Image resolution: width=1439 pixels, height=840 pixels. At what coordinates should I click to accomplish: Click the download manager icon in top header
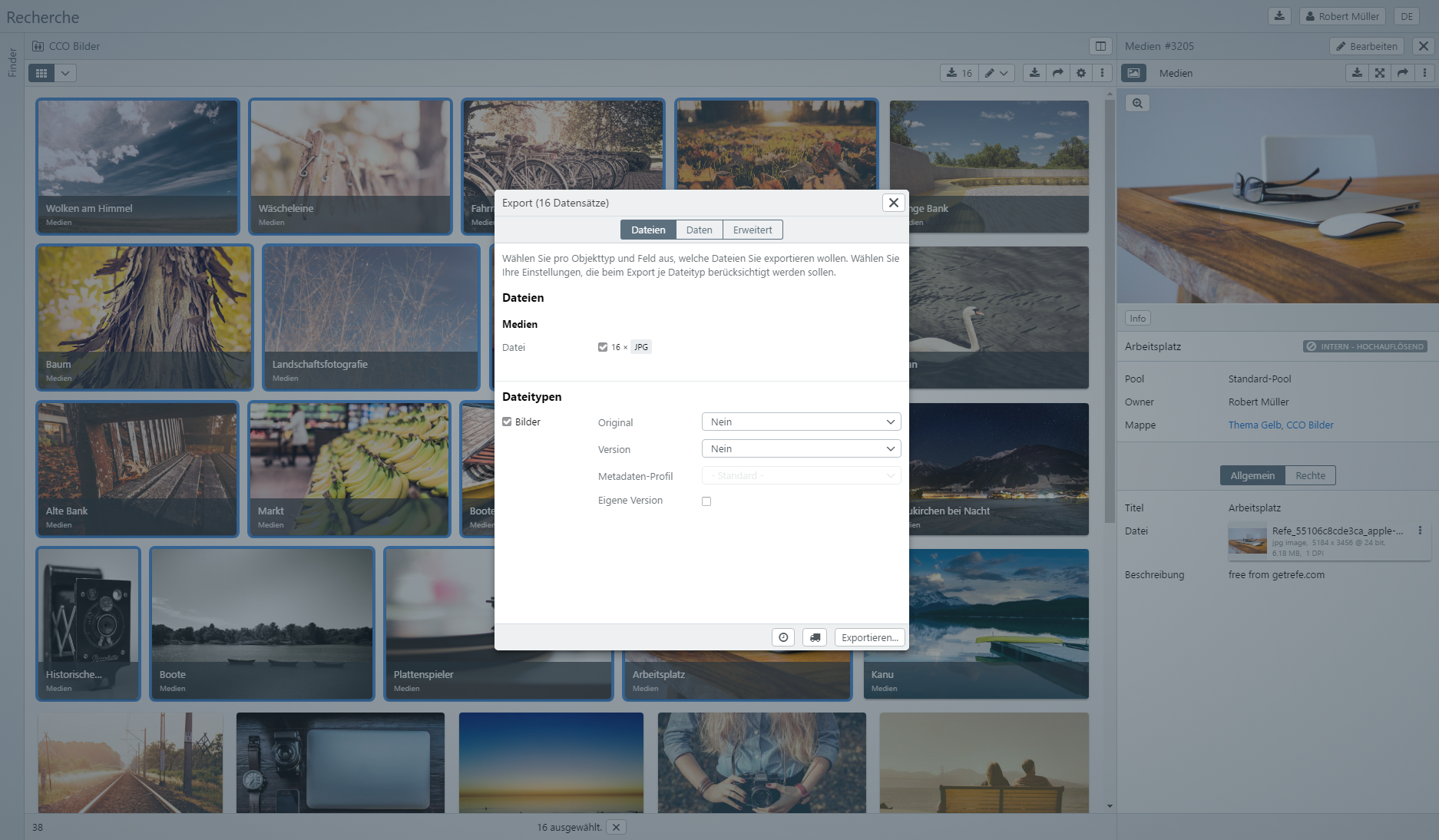point(1279,16)
